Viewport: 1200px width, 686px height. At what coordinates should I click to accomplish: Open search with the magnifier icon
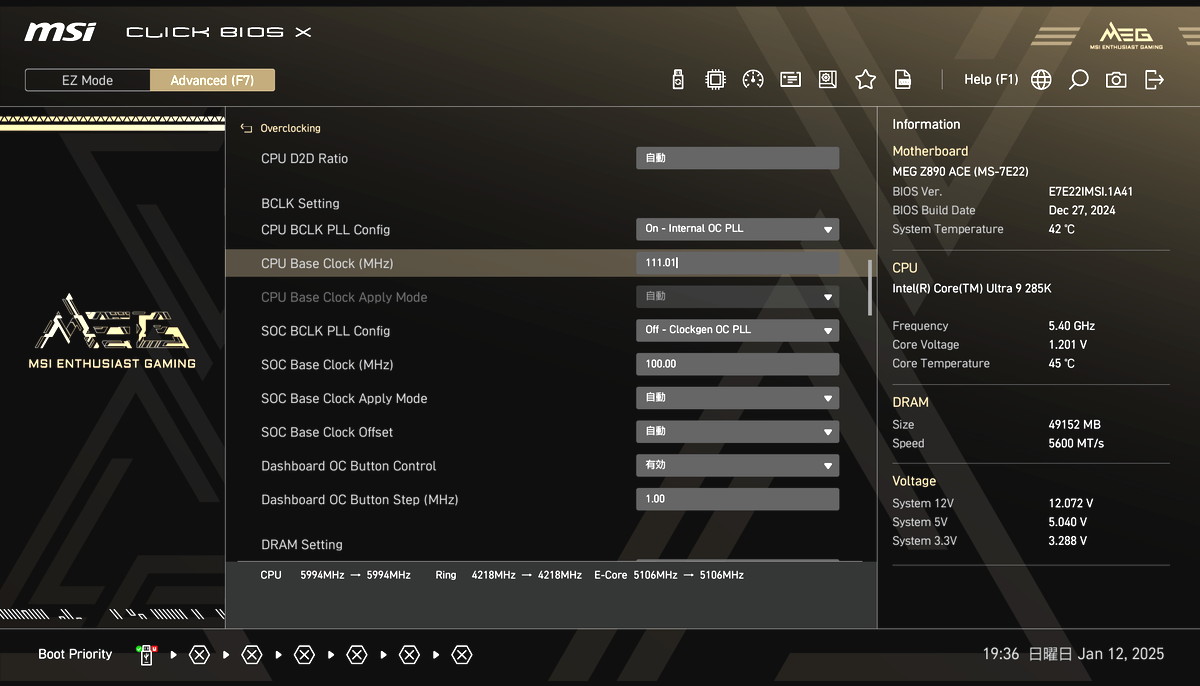1078,80
